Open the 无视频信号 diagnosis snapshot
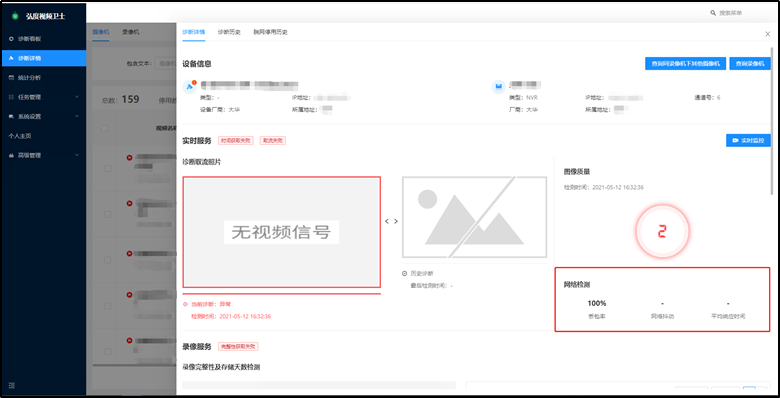Viewport: 780px width, 398px height. coord(282,232)
